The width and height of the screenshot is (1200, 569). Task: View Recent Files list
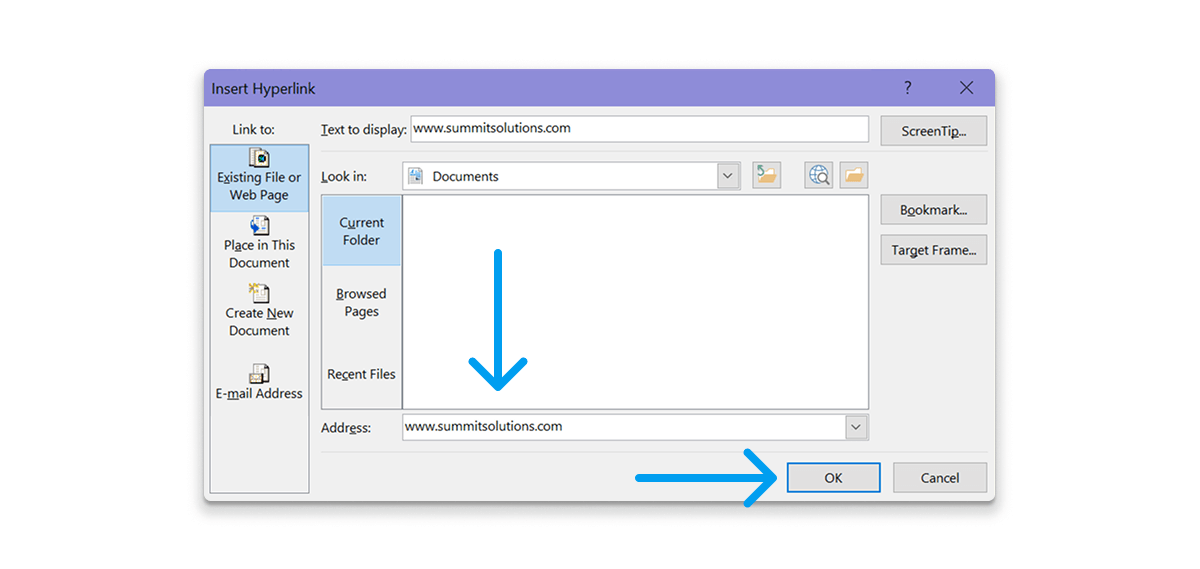tap(361, 374)
